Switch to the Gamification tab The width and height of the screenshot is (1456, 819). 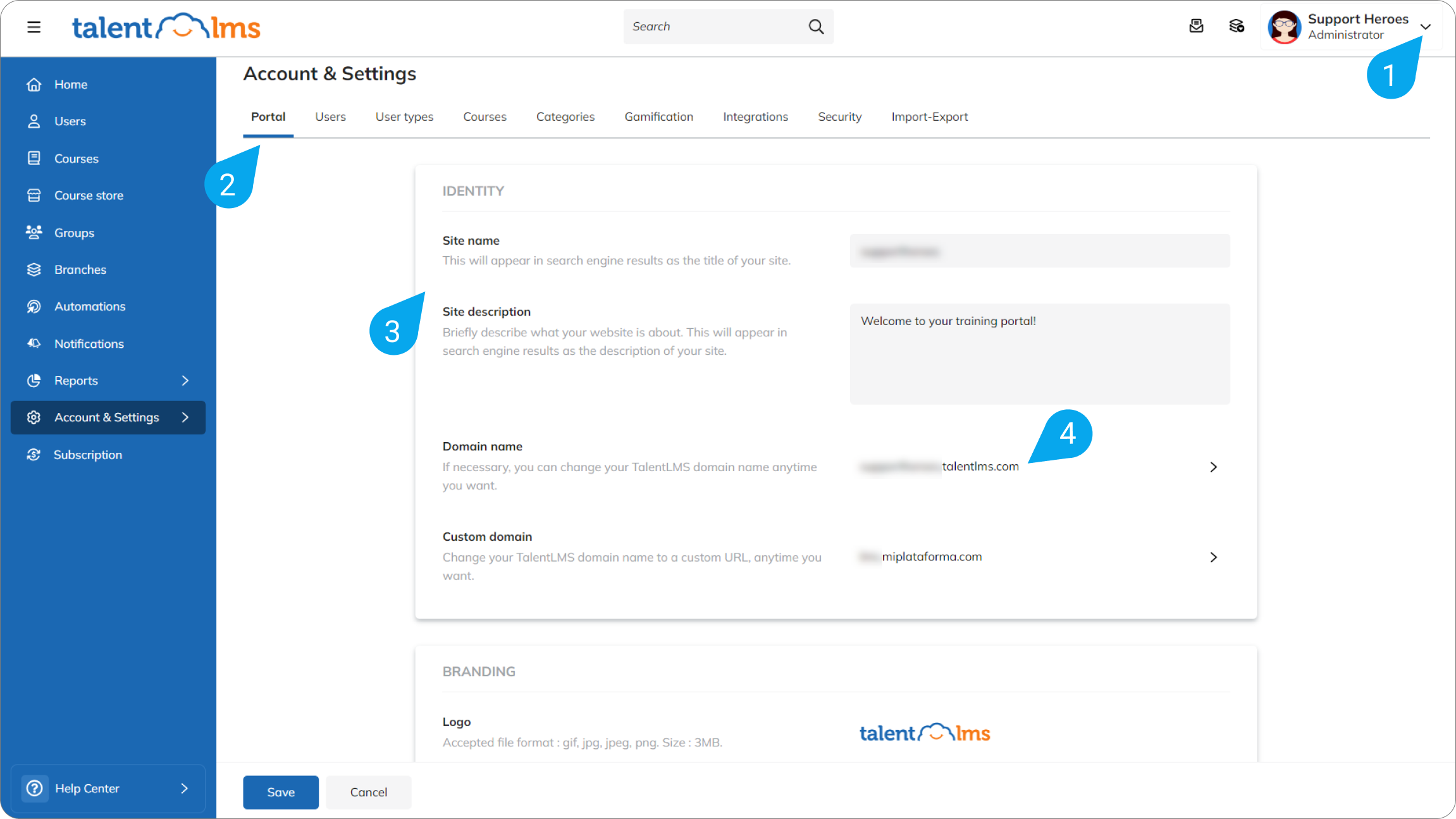click(x=658, y=117)
